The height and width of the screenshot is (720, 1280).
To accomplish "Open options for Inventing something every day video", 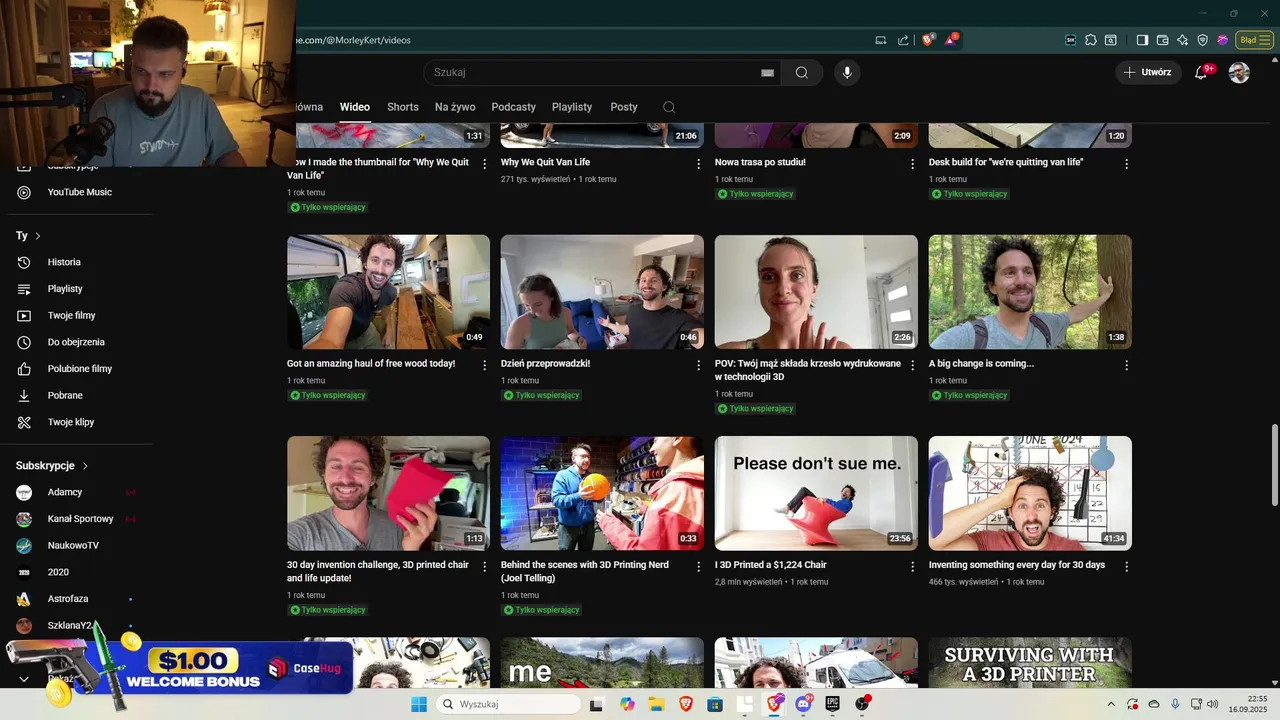I will click(x=1127, y=566).
